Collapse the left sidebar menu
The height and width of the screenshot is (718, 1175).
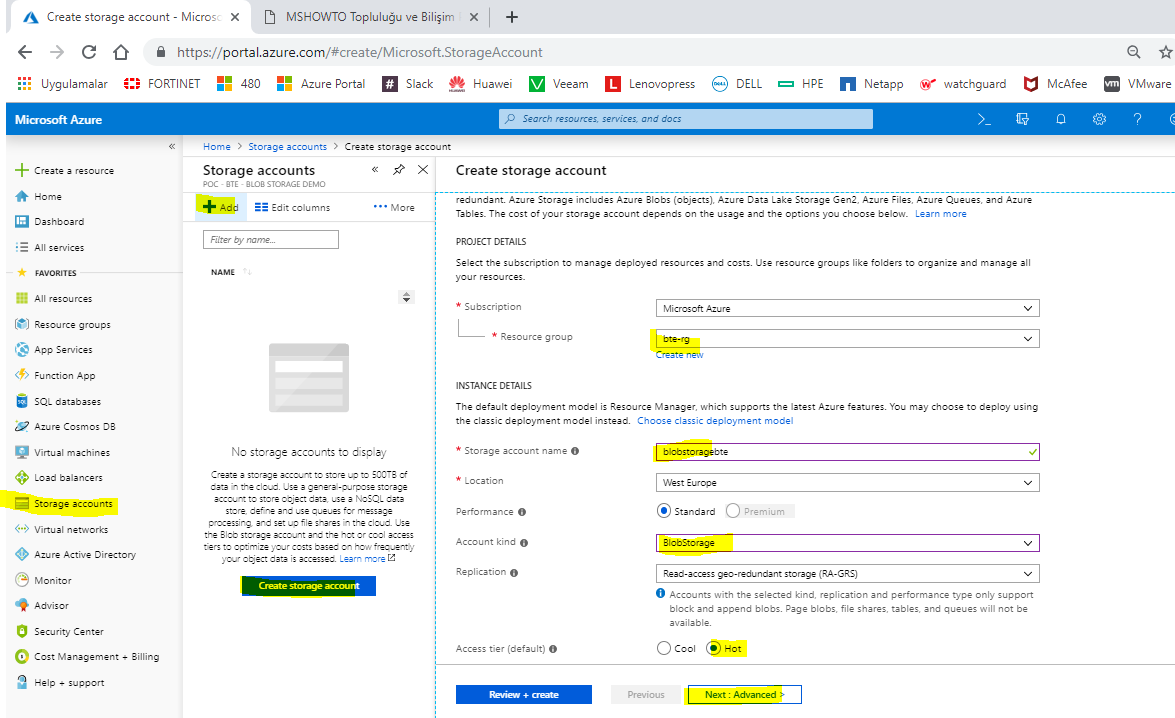pyautogui.click(x=172, y=146)
